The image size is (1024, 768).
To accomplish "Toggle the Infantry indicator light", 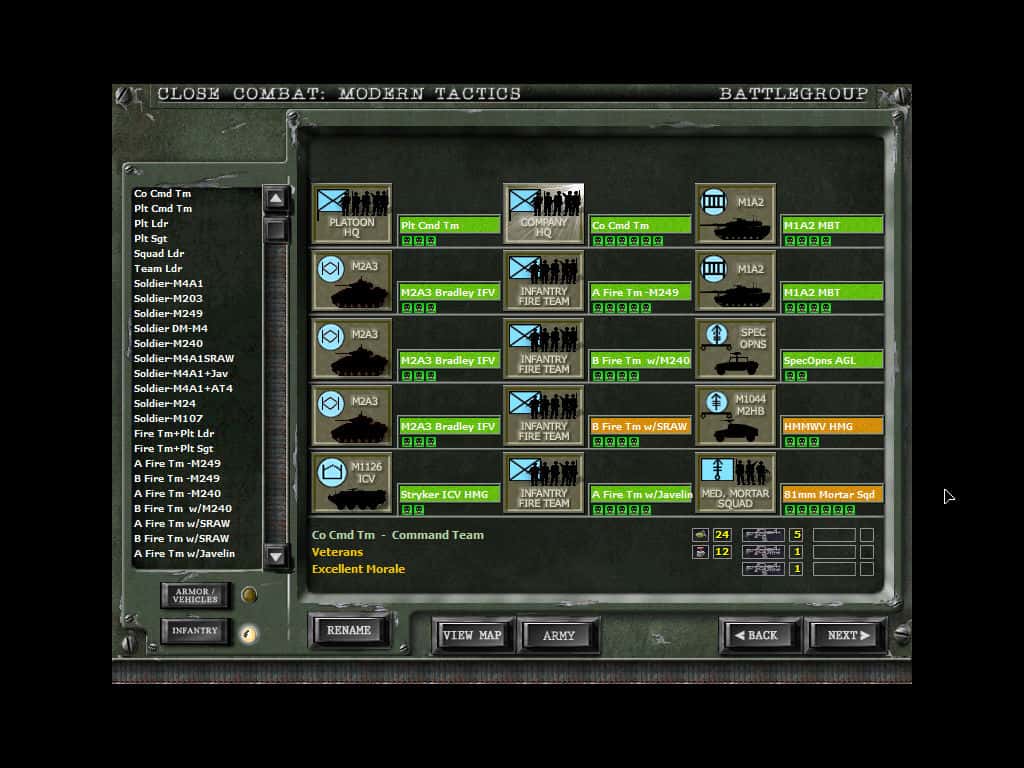I will (248, 633).
